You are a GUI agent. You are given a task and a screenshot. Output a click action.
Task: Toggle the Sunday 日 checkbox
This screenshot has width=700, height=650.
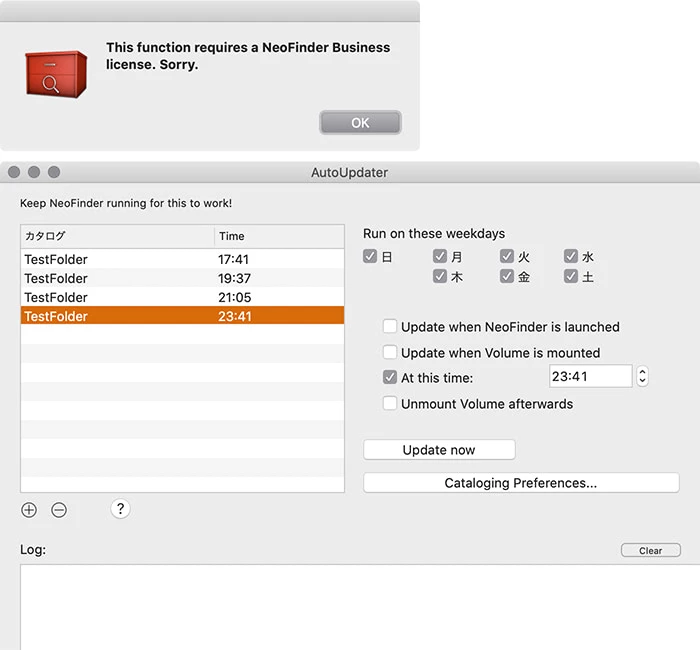[370, 256]
